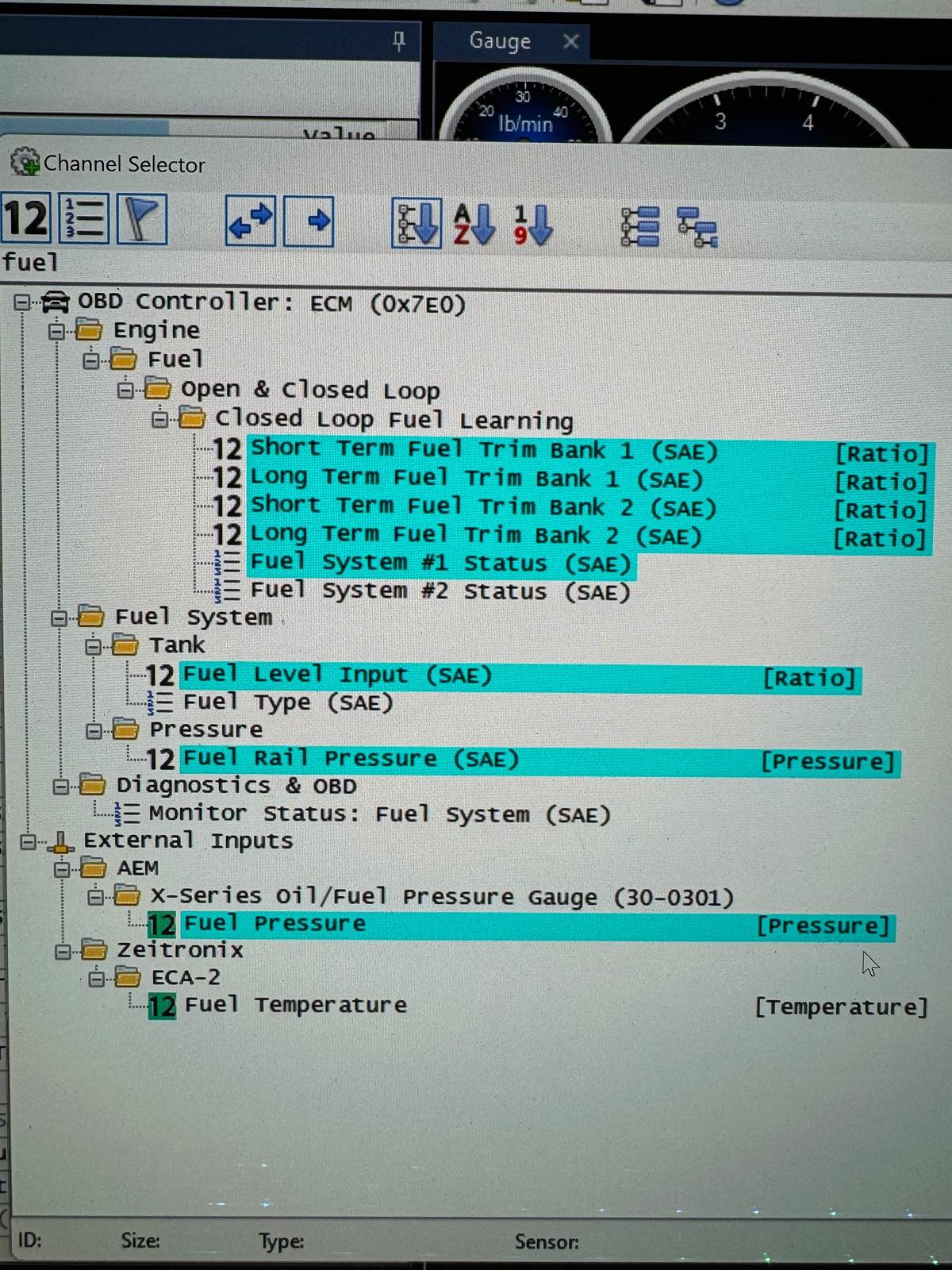Screen dimensions: 952x1270
Task: Collapse the Diagnostics & OBD folder
Action: point(60,787)
